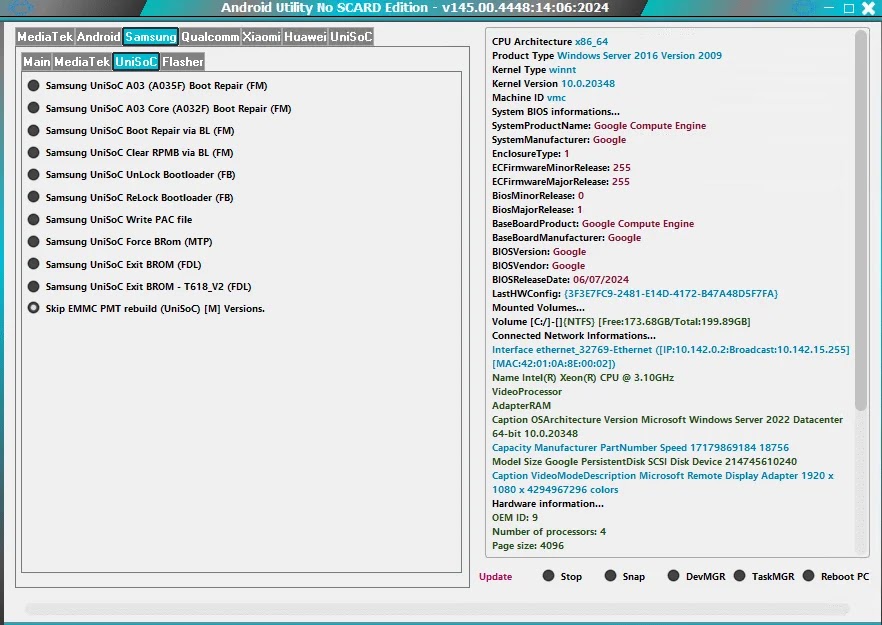The image size is (882, 625).
Task: Choose Samsung UniSoC Write PAC file
Action: point(110,219)
